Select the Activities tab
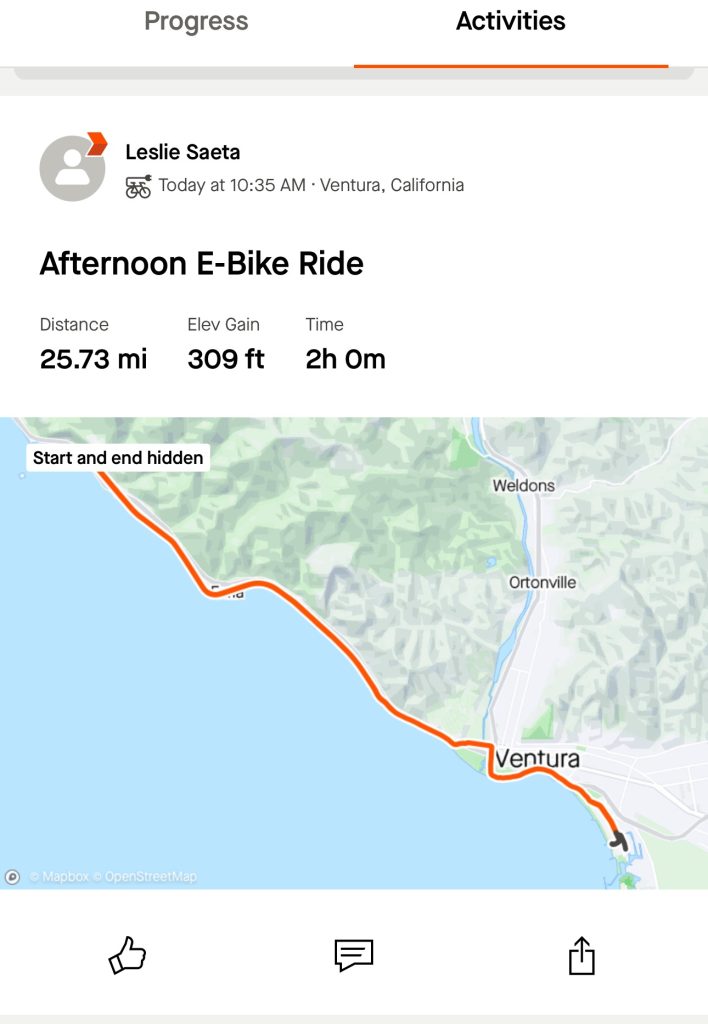This screenshot has height=1024, width=708. [510, 22]
